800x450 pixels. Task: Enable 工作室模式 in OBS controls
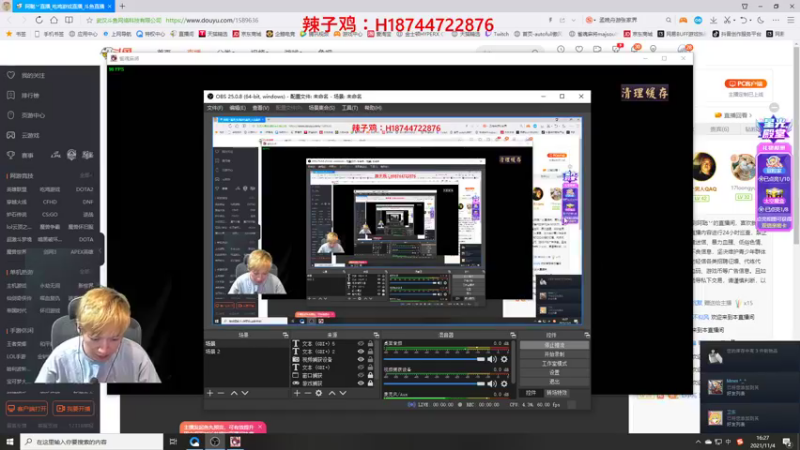click(554, 364)
